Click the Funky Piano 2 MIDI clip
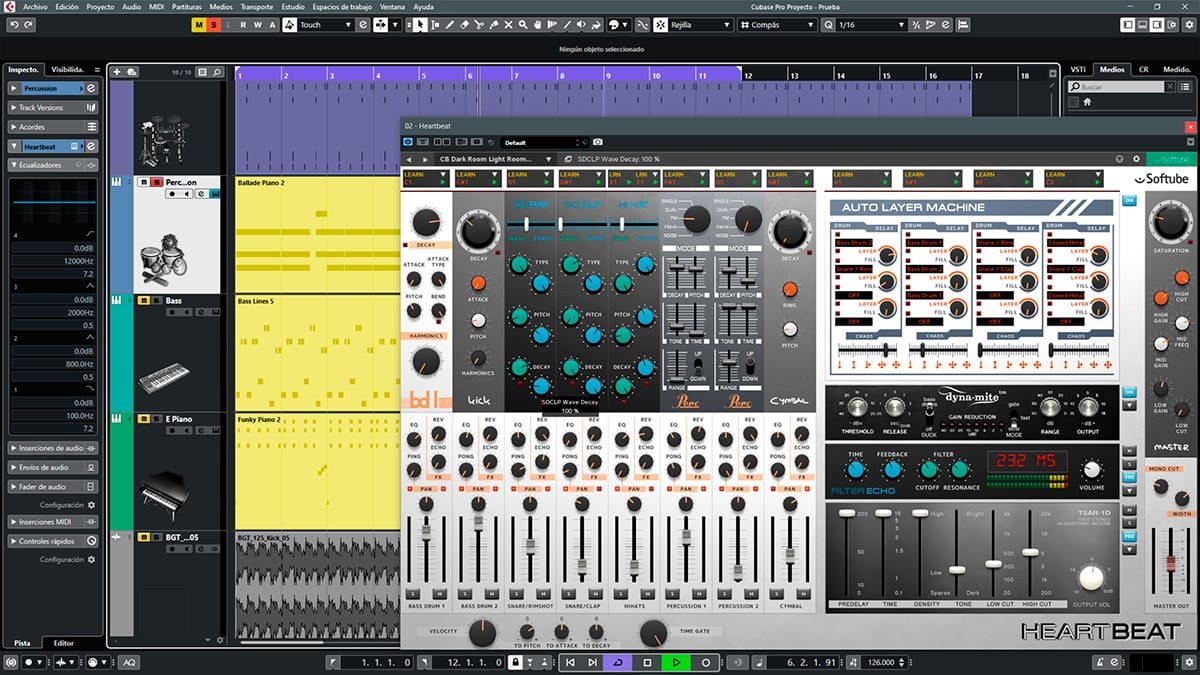The image size is (1200, 675). tap(317, 471)
